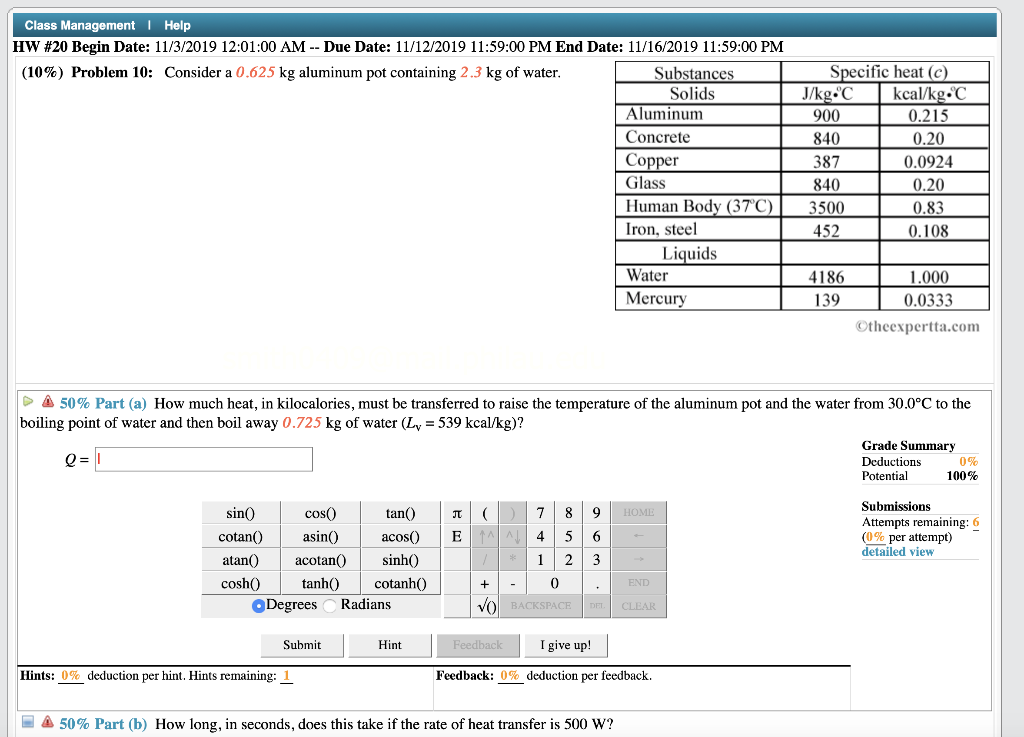Submit your answer for Part (a)
The width and height of the screenshot is (1024, 737).
tap(301, 645)
